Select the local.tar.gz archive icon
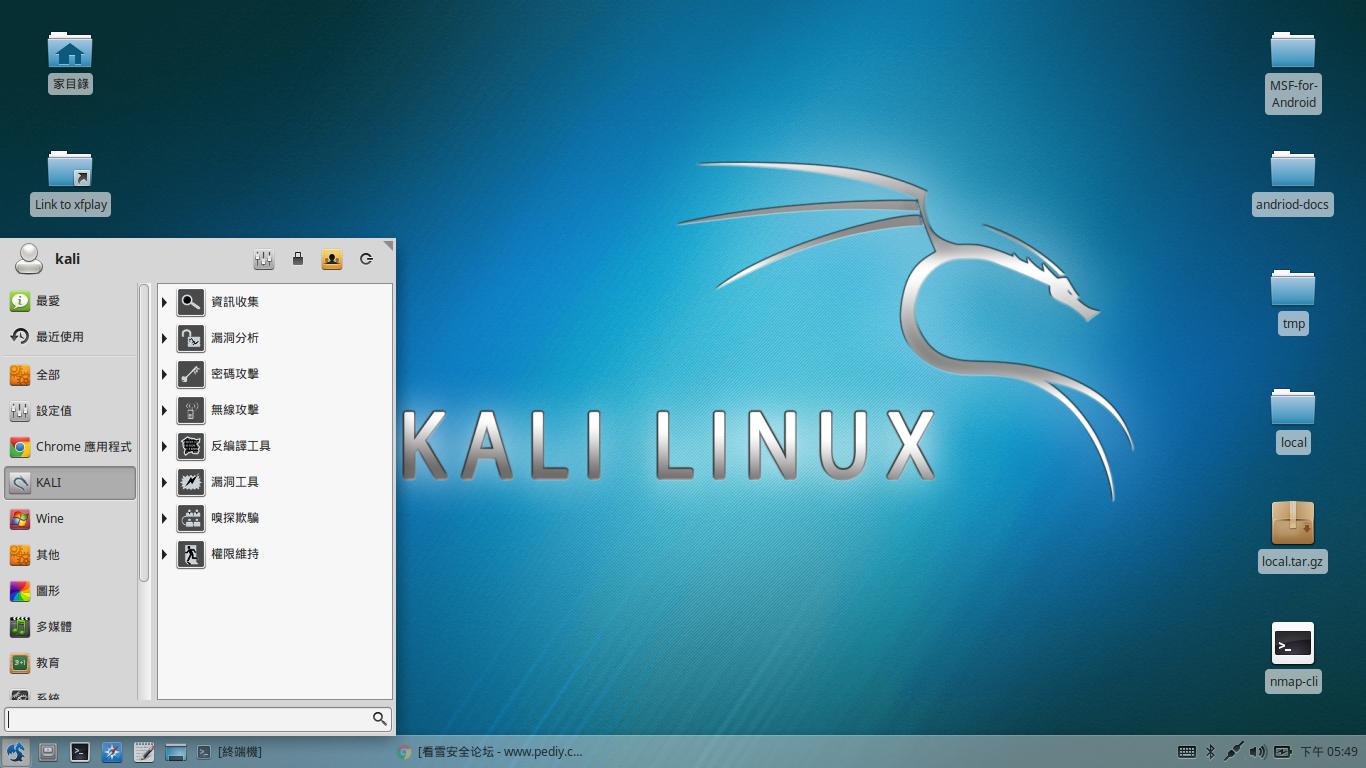Image resolution: width=1366 pixels, height=768 pixels. coord(1293,538)
